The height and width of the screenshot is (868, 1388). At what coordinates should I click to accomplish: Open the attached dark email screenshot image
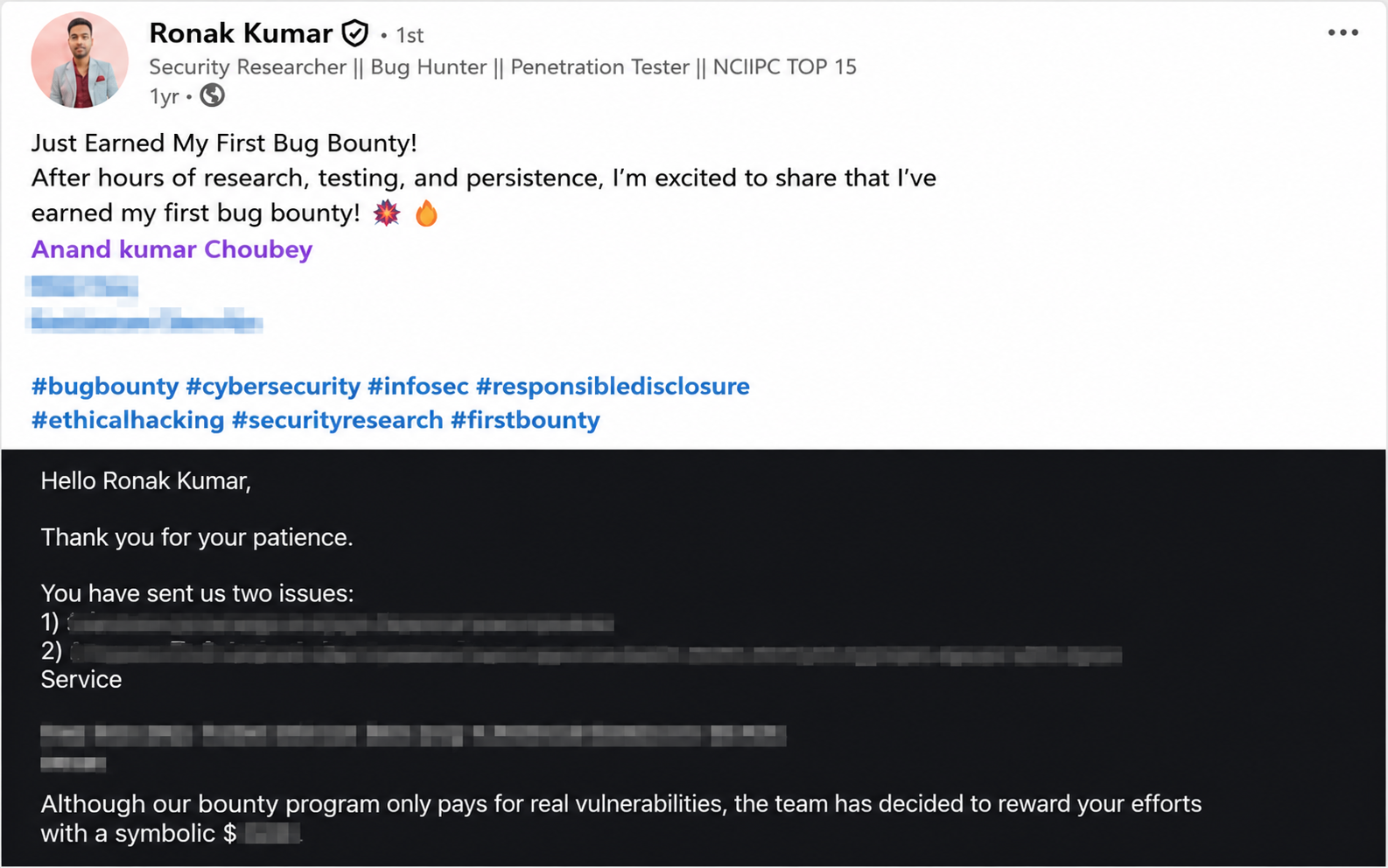(694, 658)
